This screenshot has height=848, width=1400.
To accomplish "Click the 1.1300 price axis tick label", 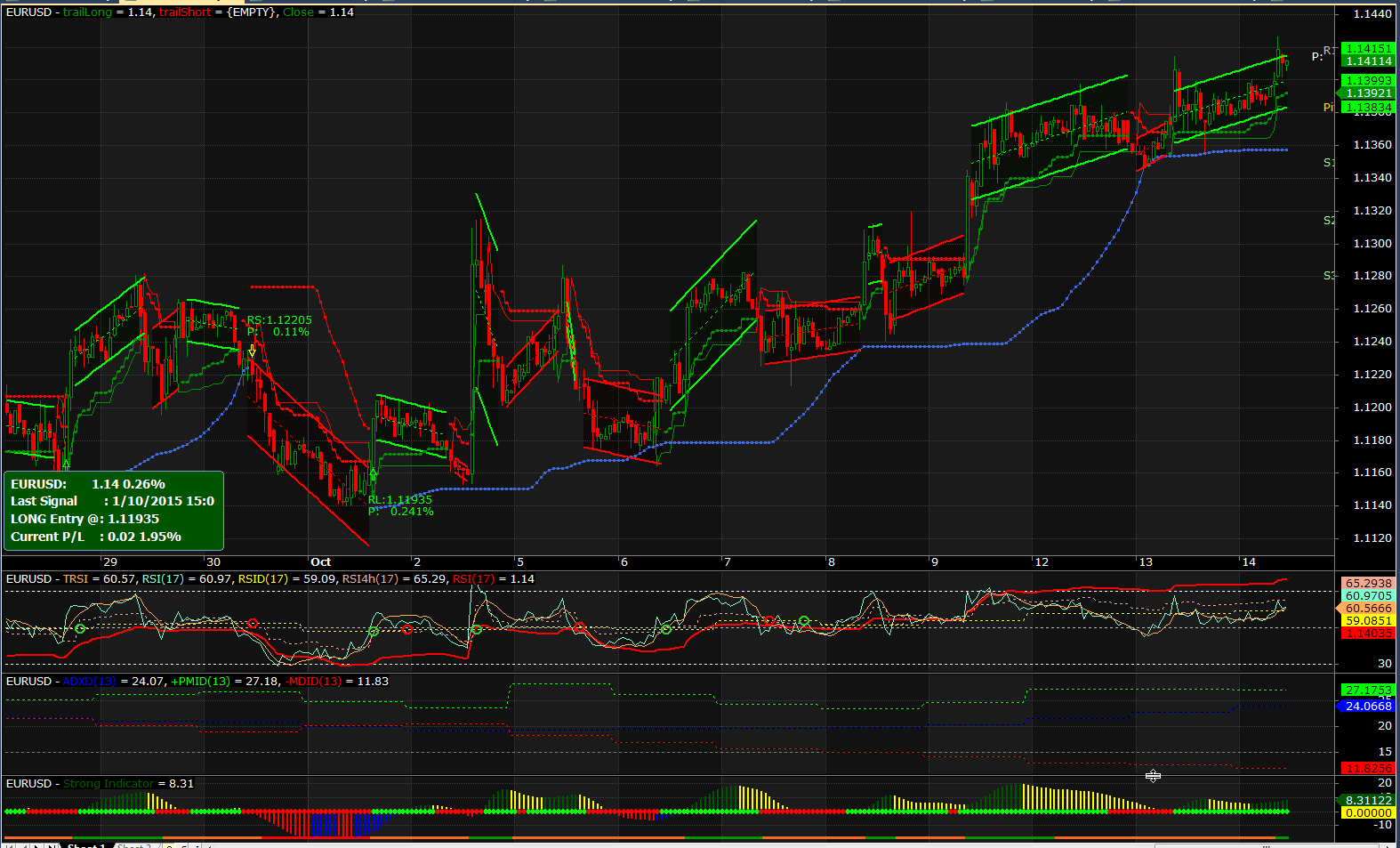I will coord(1372,244).
